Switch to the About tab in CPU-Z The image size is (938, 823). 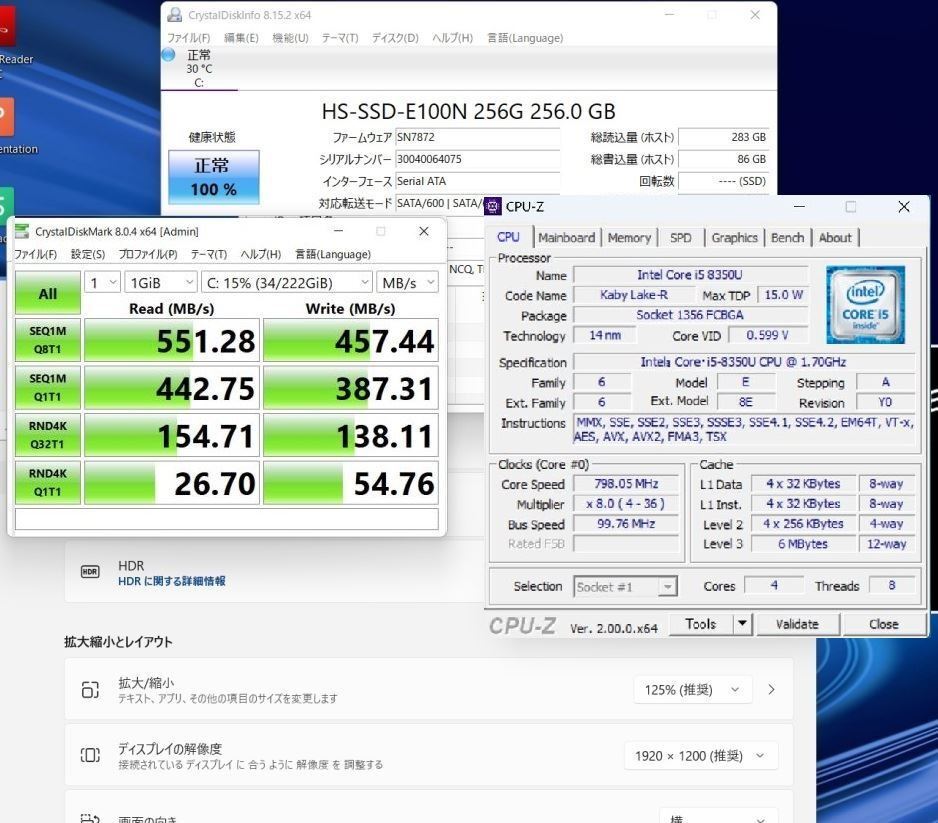point(835,237)
